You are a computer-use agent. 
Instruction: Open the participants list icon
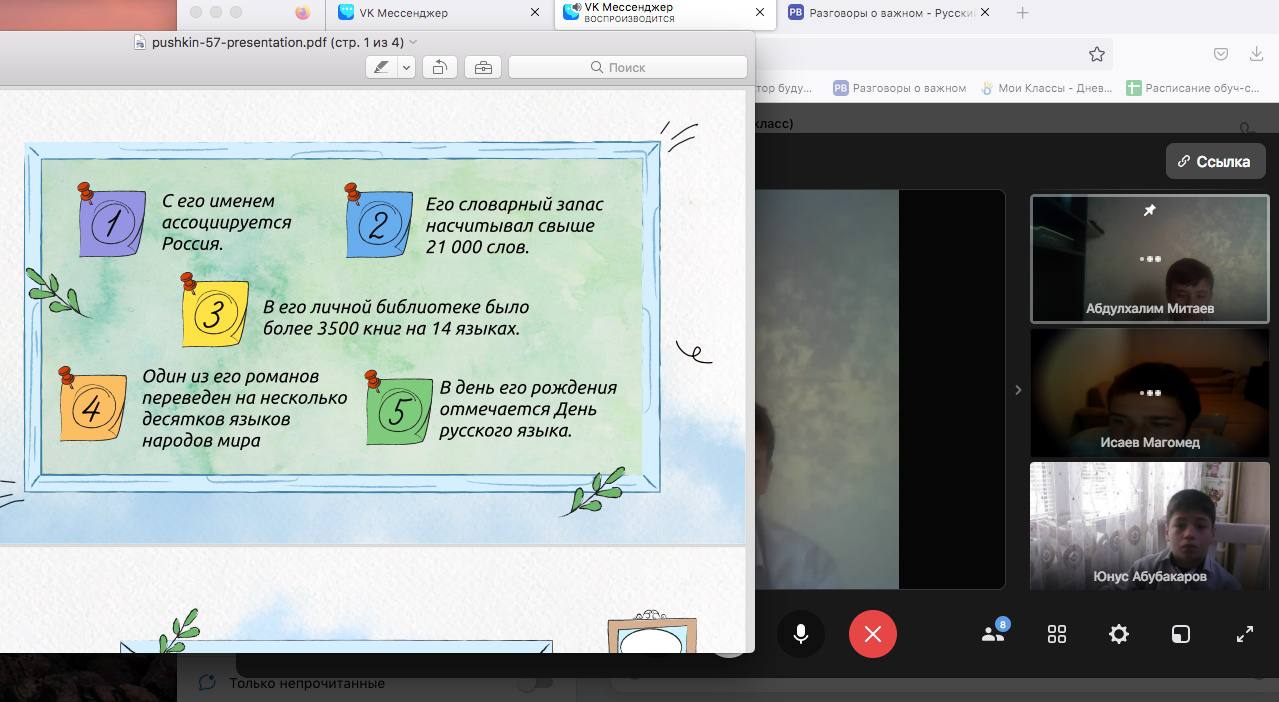point(993,634)
